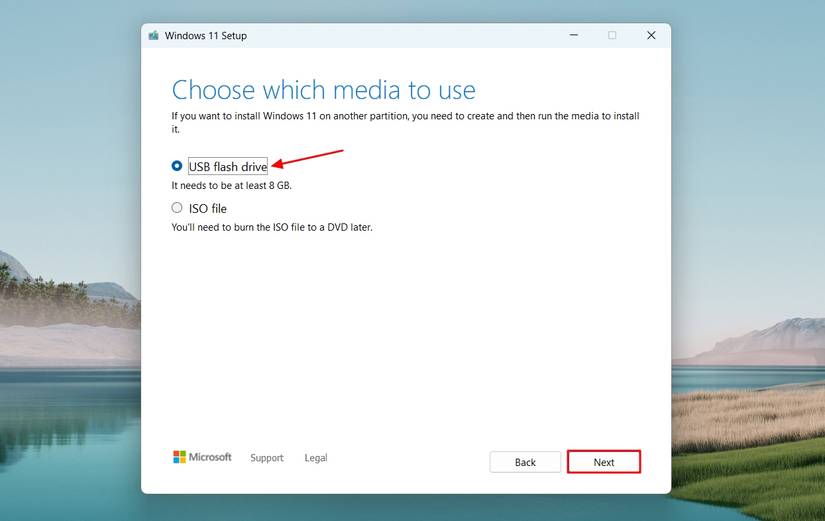
Task: Click the 'It needs to be at least 8 GB' note
Action: point(232,185)
